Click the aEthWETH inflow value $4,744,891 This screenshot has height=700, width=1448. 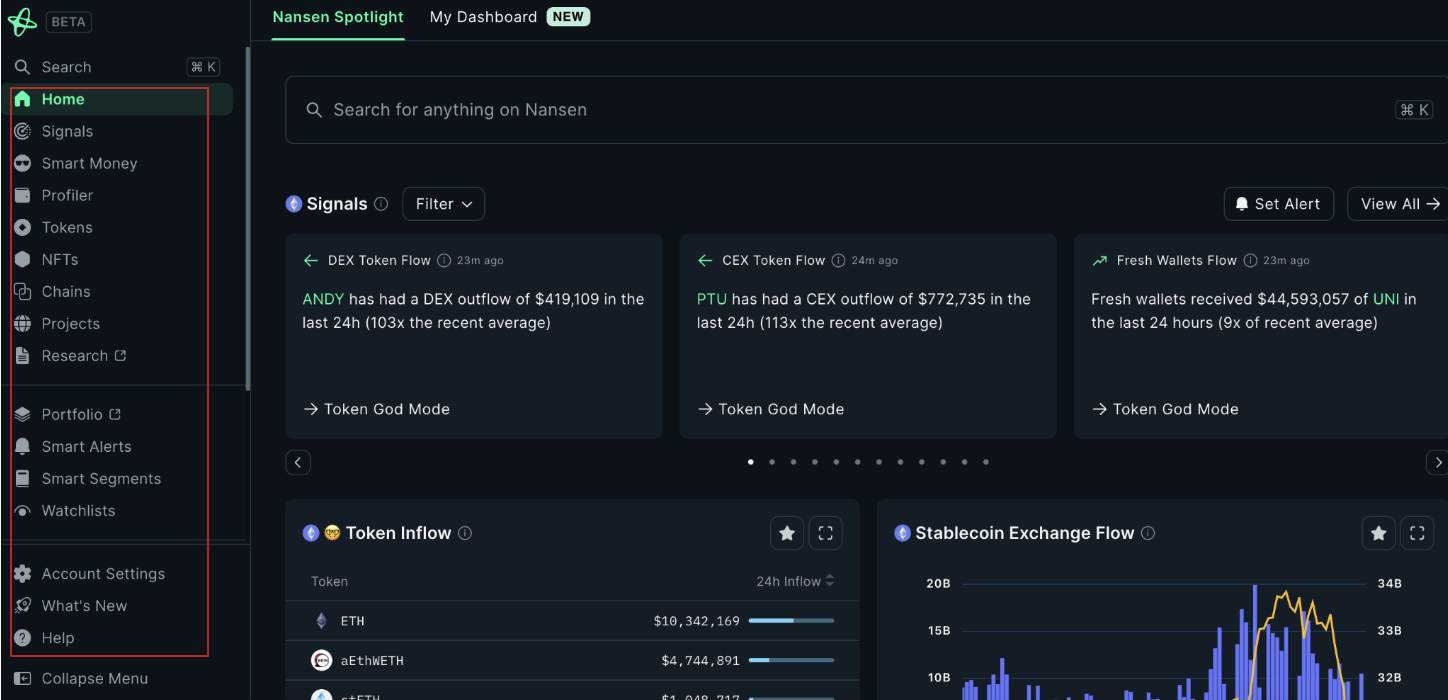tap(700, 660)
